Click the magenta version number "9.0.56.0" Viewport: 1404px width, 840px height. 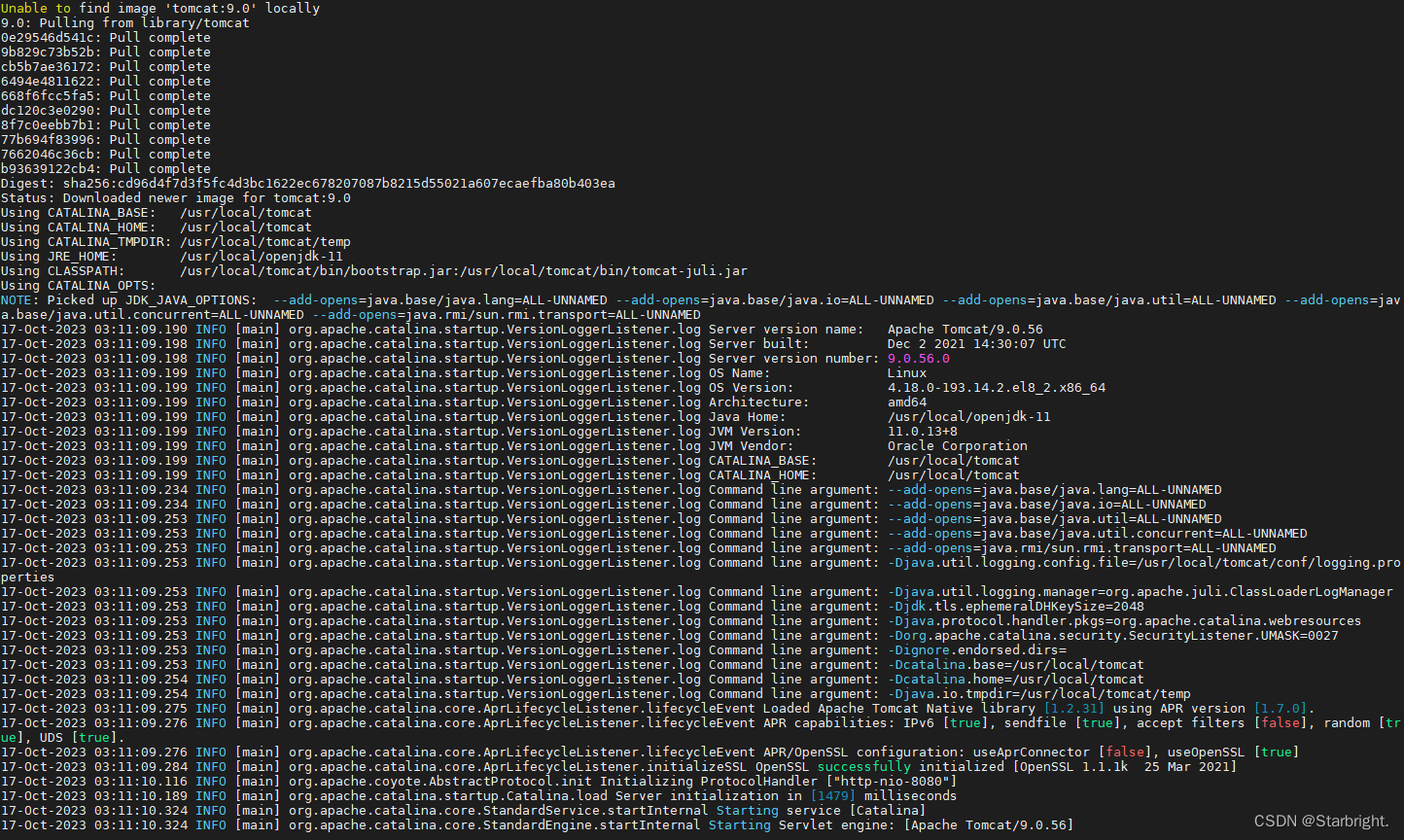pyautogui.click(x=919, y=358)
